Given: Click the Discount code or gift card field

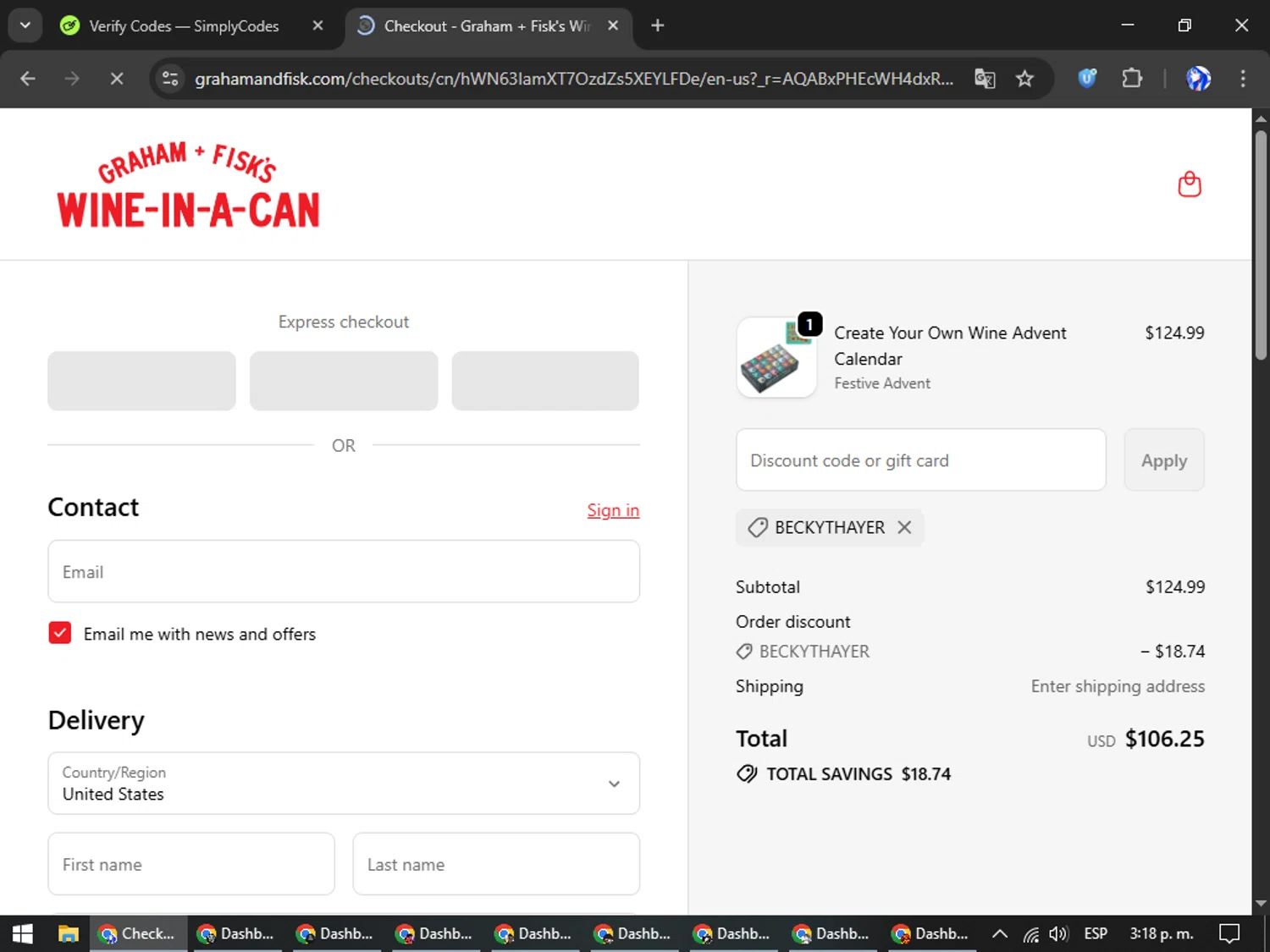Looking at the screenshot, I should (921, 459).
